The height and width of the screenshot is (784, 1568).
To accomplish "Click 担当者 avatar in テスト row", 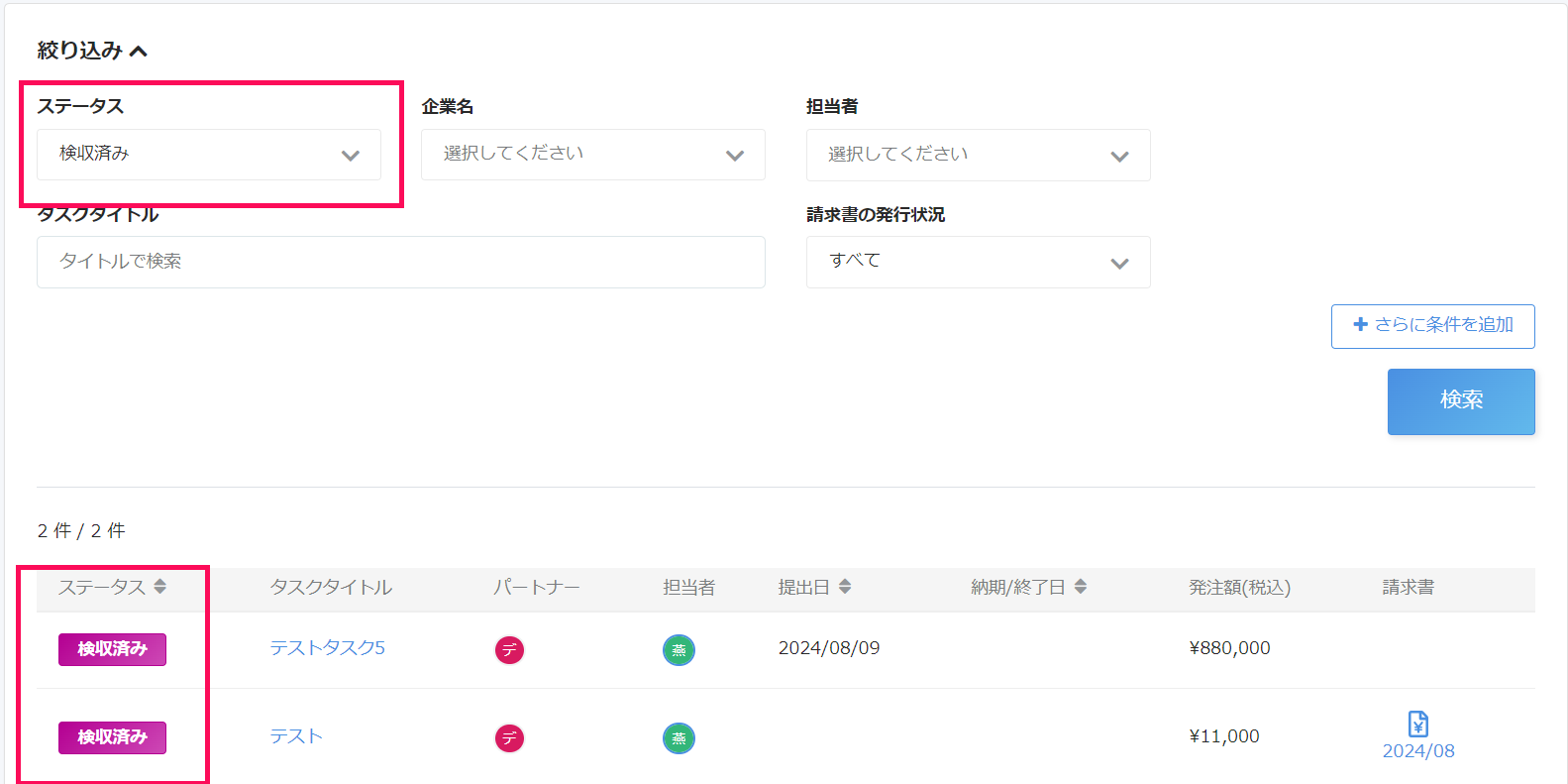I will click(679, 738).
